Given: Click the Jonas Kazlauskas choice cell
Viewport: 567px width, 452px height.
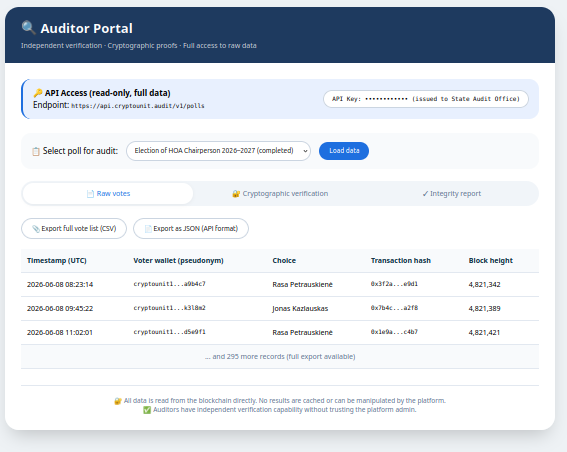Looking at the screenshot, I should point(300,308).
